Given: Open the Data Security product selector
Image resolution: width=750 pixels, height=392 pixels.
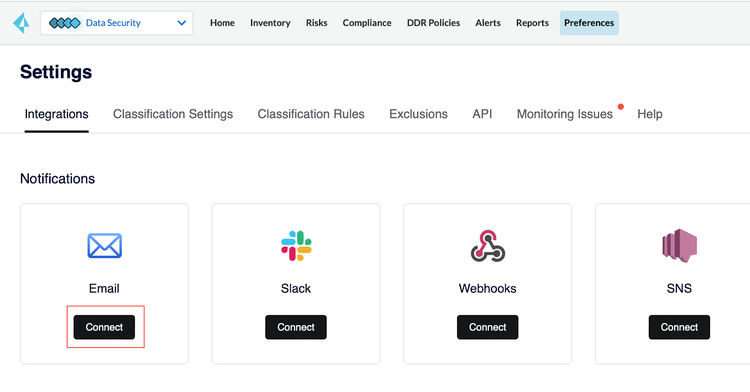Looking at the screenshot, I should (117, 23).
